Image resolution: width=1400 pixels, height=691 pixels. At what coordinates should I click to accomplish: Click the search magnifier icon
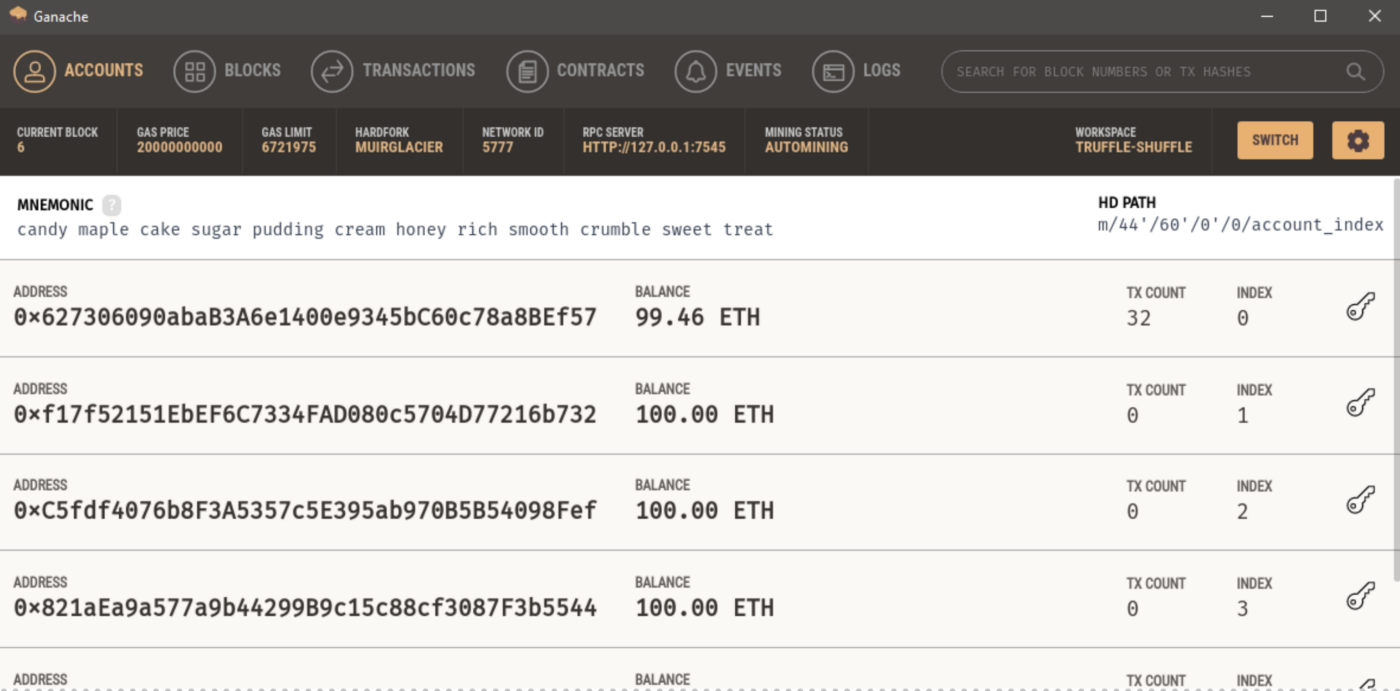pyautogui.click(x=1355, y=72)
